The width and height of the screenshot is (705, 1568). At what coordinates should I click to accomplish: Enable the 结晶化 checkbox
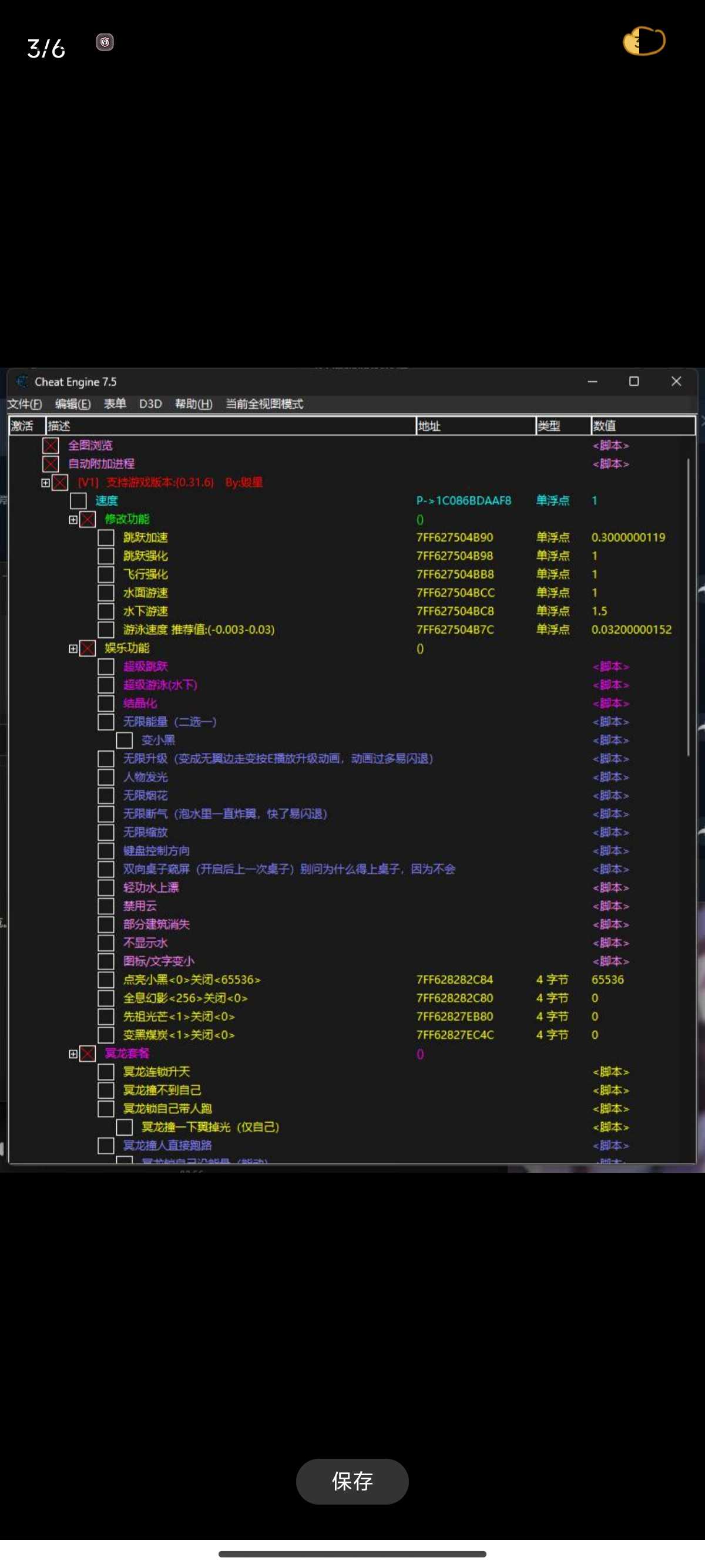click(106, 703)
